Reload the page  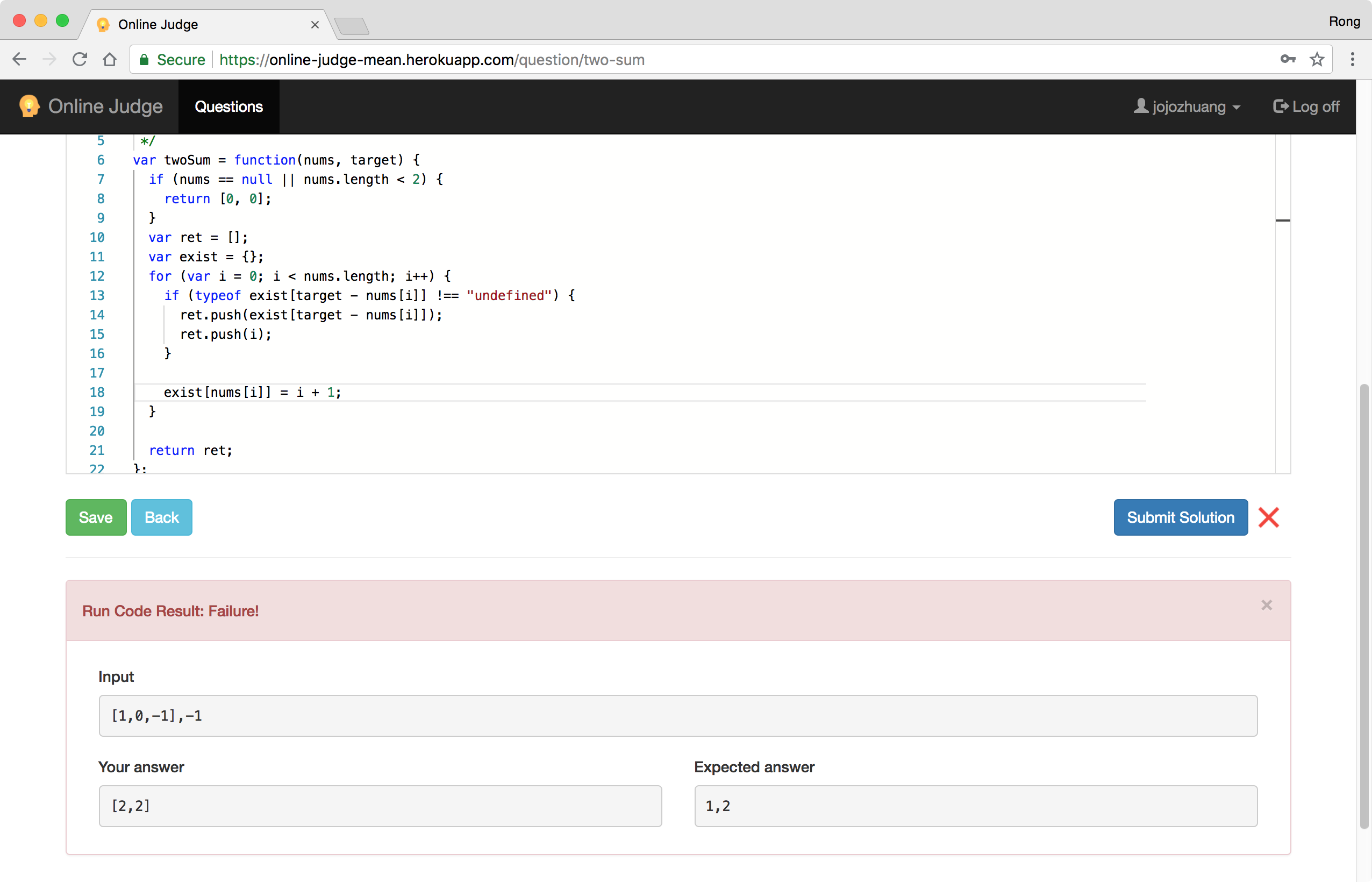click(80, 59)
